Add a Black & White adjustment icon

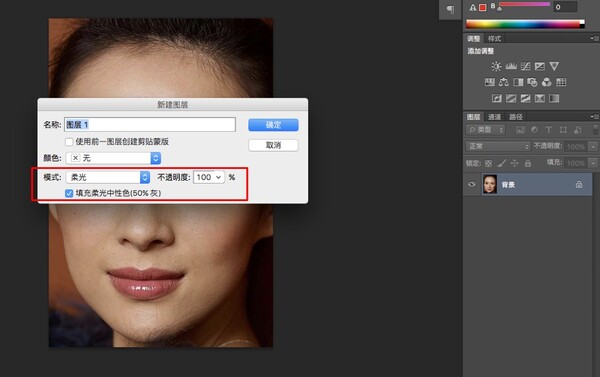point(518,82)
